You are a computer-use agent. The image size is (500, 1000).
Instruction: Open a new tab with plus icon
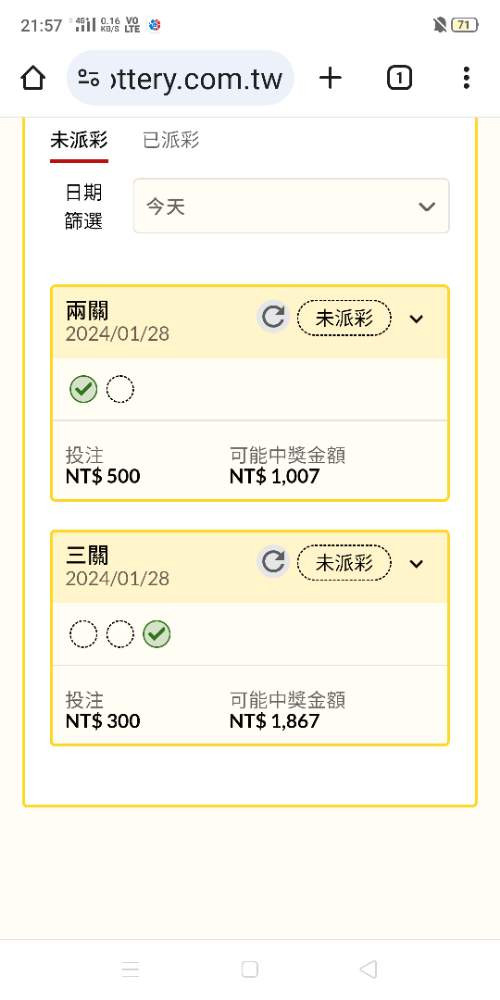[330, 78]
